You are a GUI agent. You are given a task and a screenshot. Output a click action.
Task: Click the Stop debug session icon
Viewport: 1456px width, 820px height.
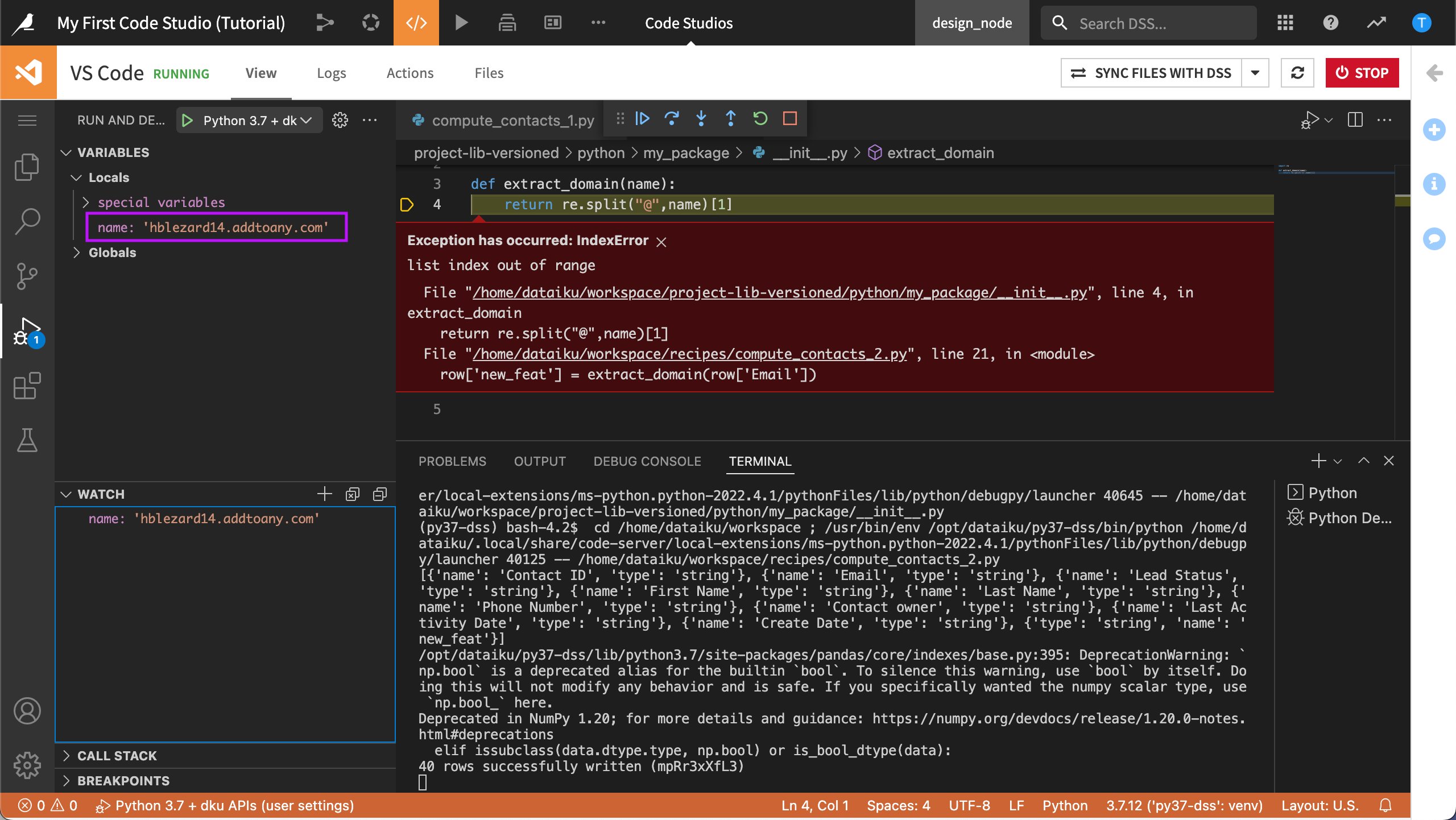(790, 119)
